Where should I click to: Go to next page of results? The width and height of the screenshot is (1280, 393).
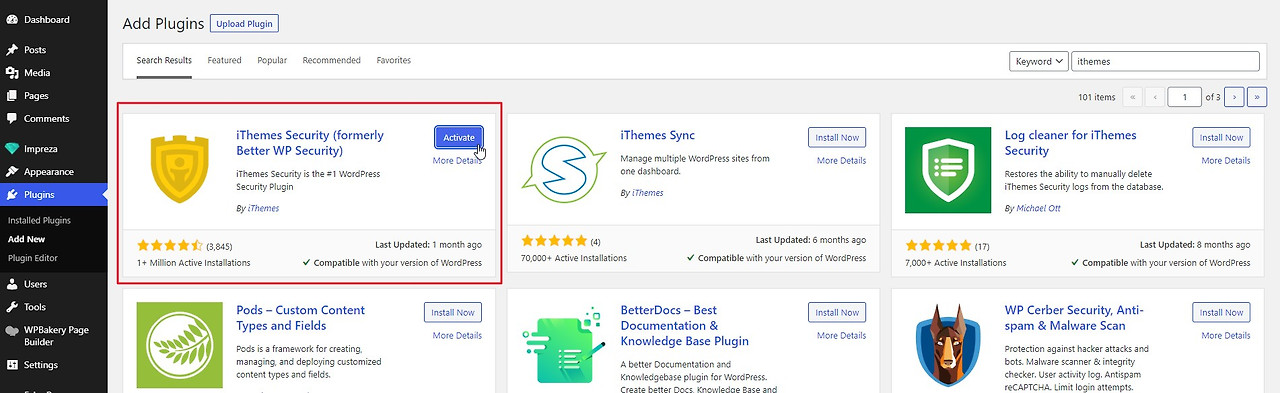(x=1235, y=97)
